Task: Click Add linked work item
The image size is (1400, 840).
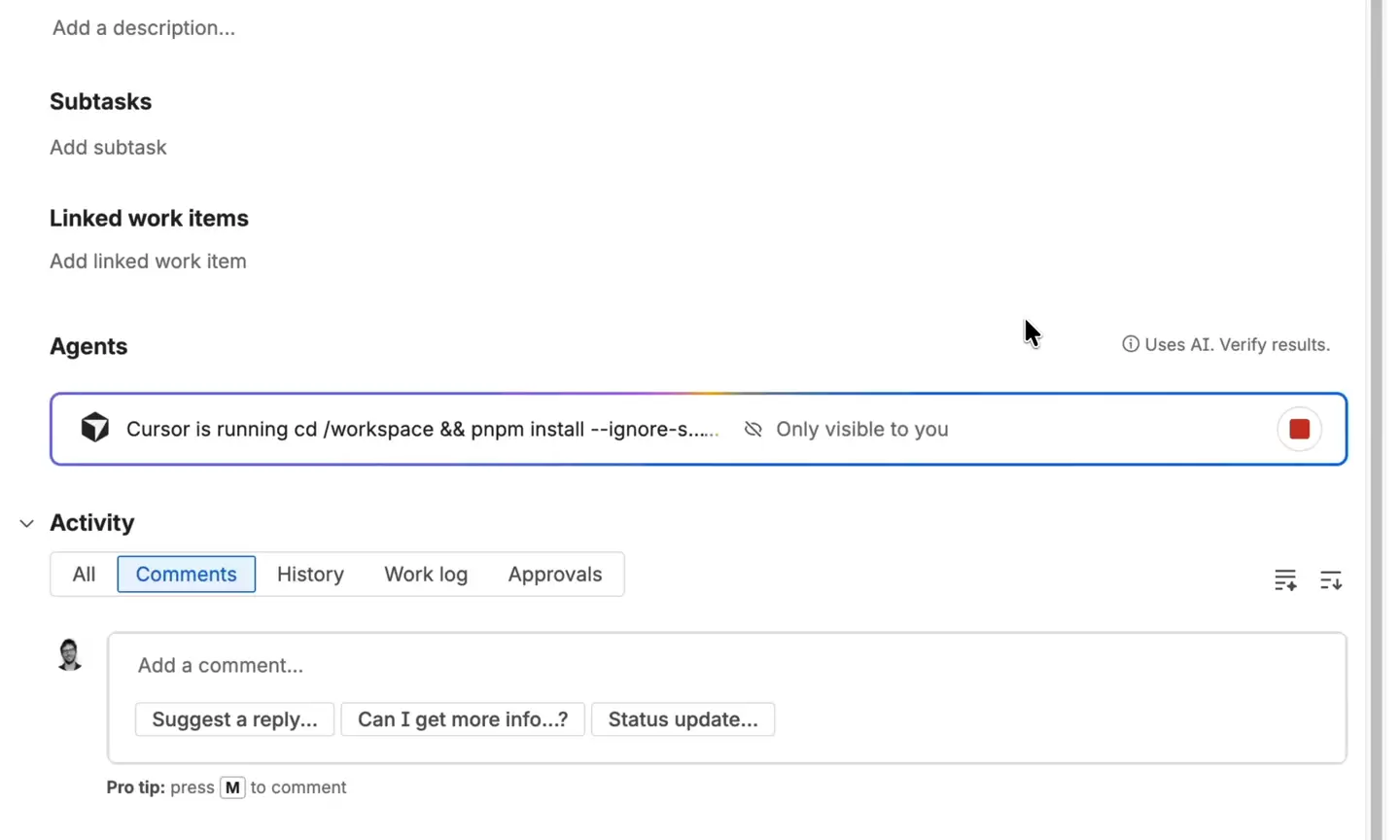Action: pos(148,261)
